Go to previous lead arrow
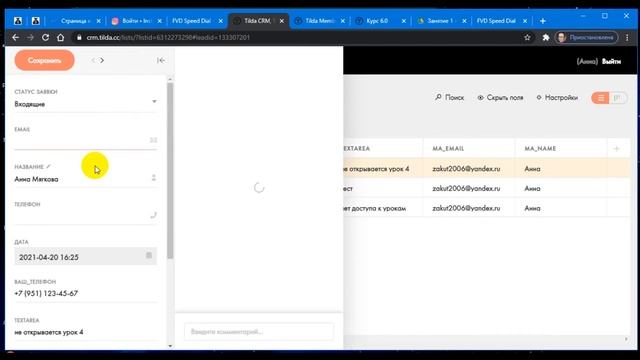This screenshot has height=360, width=640. click(93, 60)
